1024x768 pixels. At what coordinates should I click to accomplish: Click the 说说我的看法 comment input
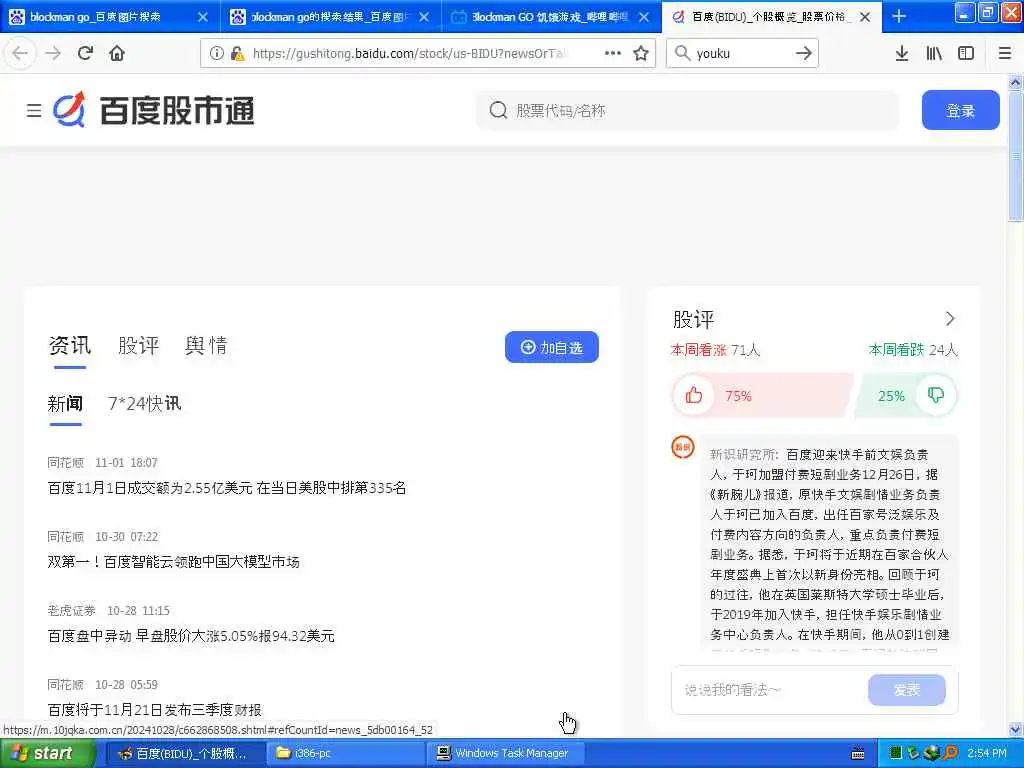(769, 690)
